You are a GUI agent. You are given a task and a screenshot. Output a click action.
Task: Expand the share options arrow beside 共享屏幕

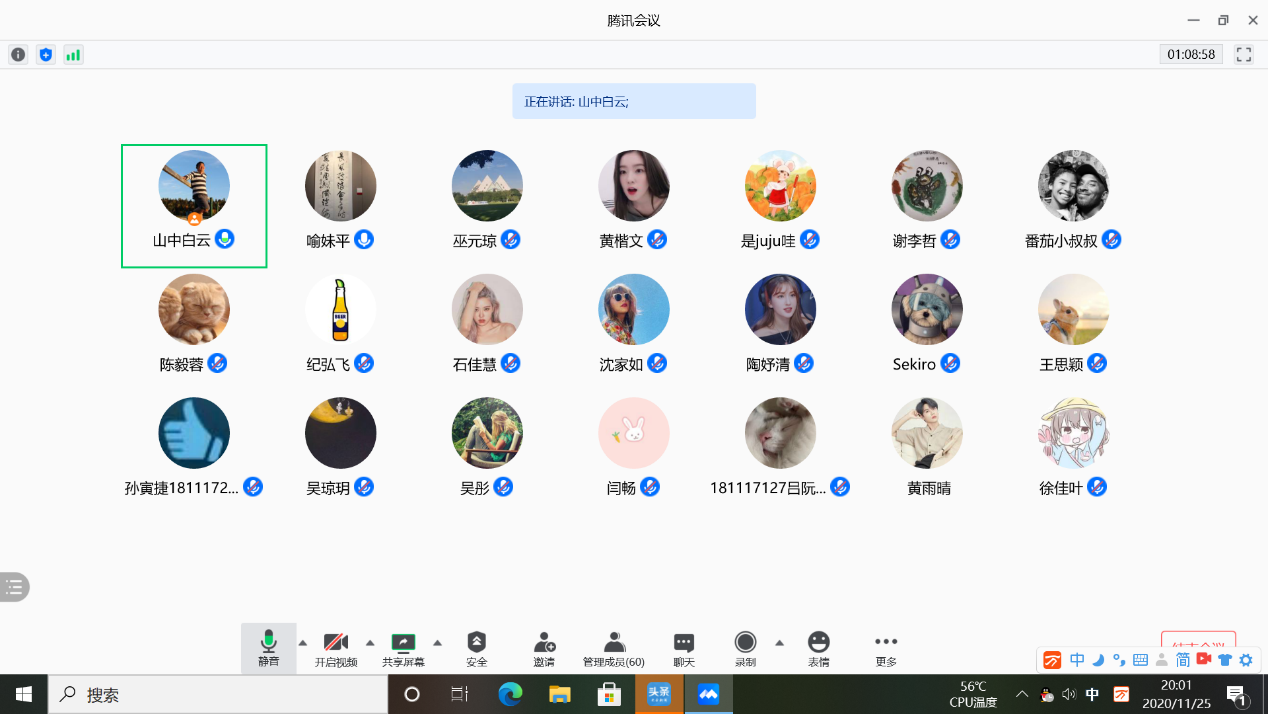click(437, 642)
